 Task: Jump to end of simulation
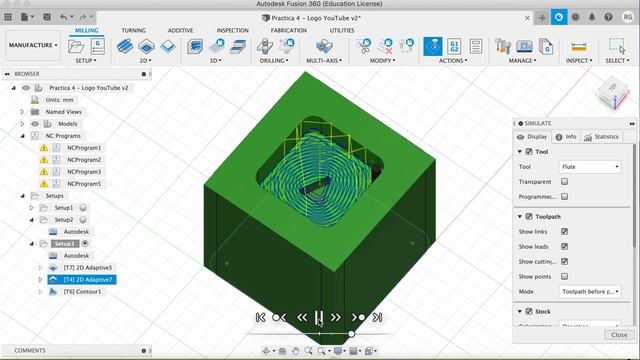[x=378, y=317]
